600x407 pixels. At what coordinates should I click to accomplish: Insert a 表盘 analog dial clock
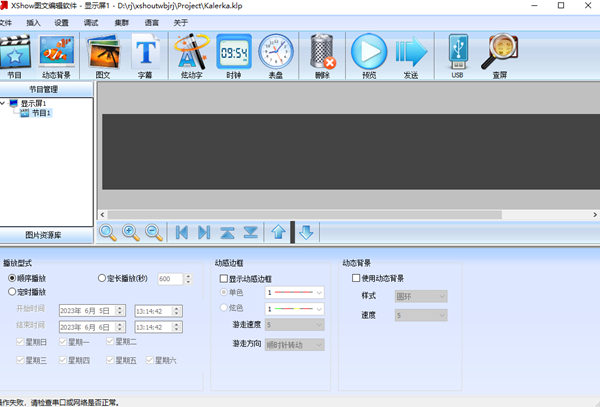coord(276,56)
